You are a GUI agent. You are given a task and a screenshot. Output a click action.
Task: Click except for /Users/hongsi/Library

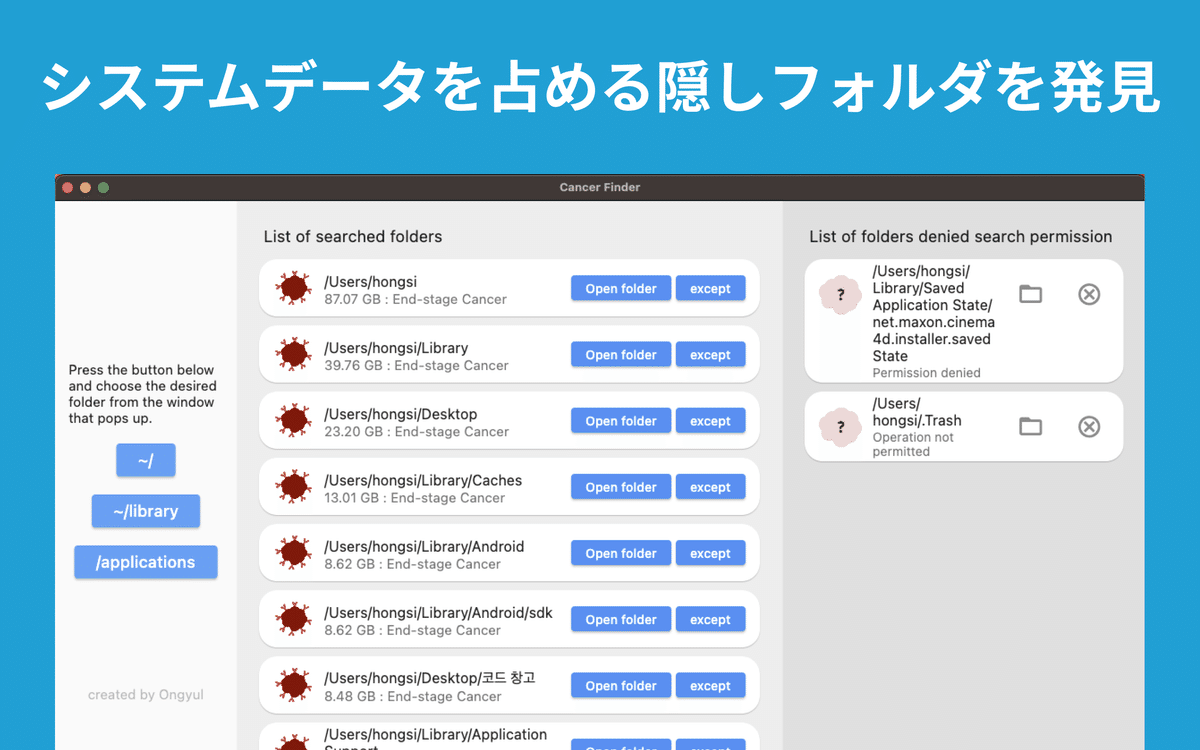(710, 354)
